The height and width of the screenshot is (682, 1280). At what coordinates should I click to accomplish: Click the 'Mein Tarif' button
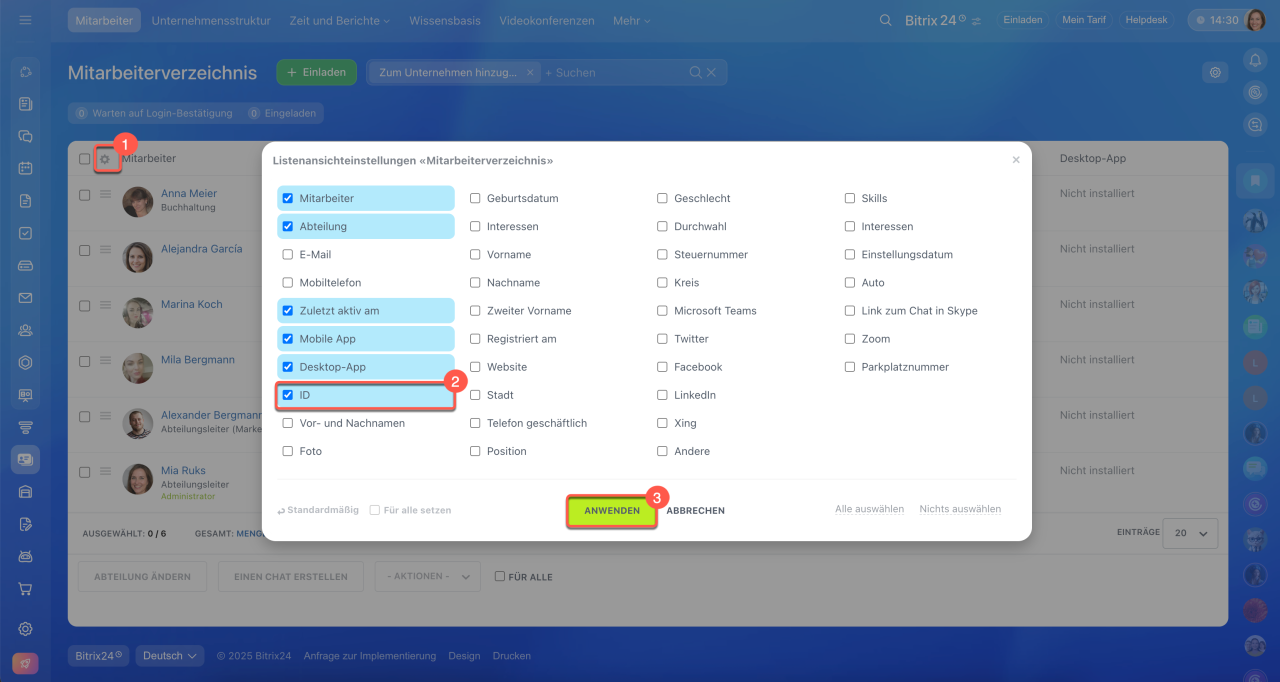(x=1084, y=20)
